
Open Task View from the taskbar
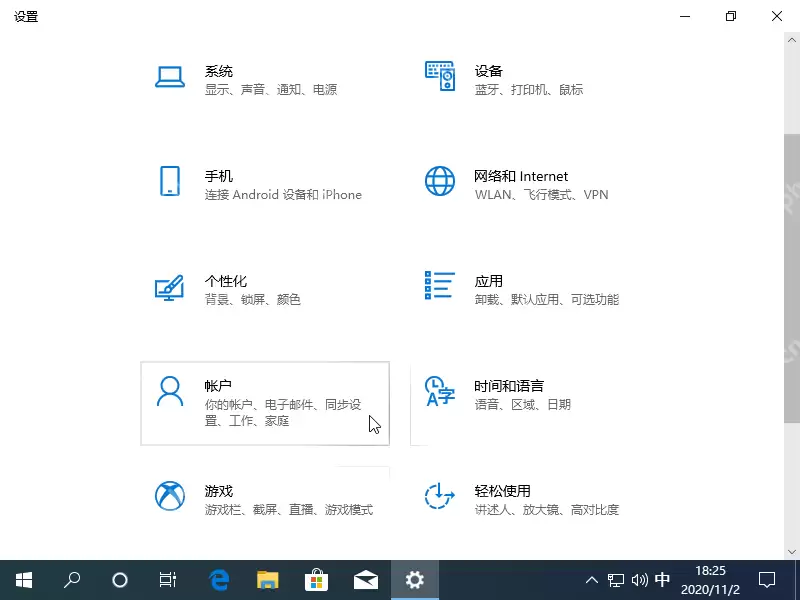167,579
